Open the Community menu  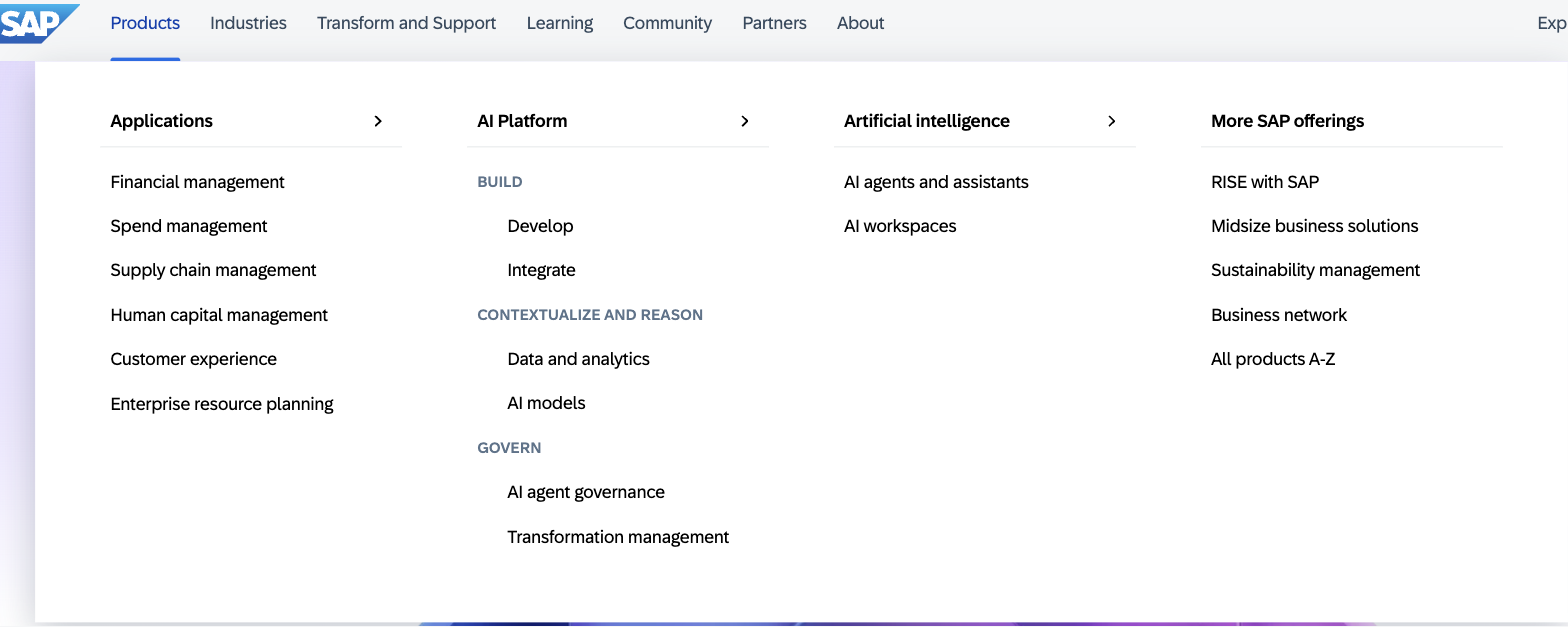tap(668, 23)
